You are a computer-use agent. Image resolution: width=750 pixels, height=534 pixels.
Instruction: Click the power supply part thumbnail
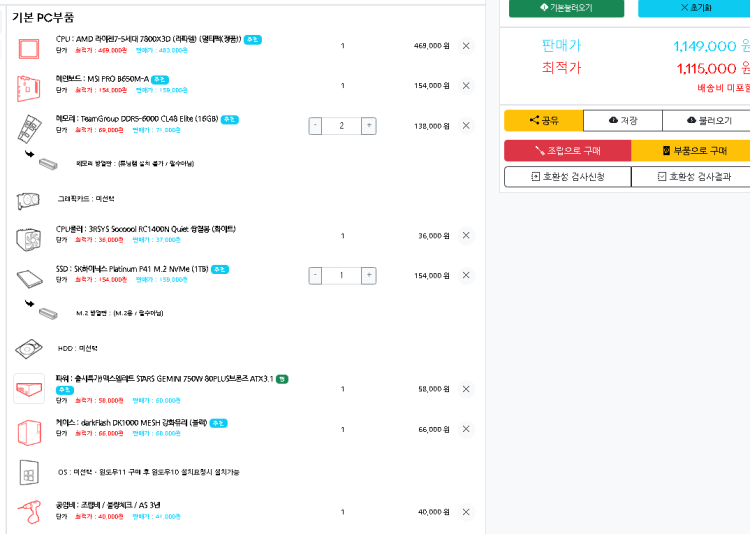pyautogui.click(x=29, y=389)
